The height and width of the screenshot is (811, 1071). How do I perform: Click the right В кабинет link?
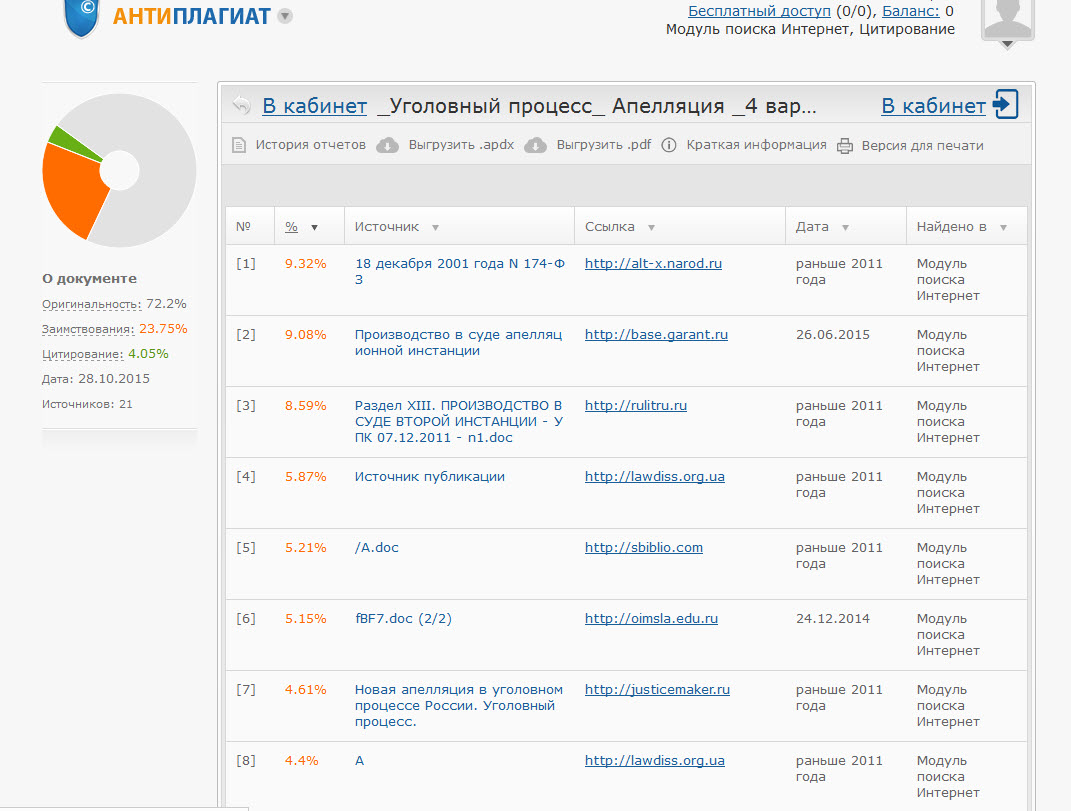[x=933, y=106]
